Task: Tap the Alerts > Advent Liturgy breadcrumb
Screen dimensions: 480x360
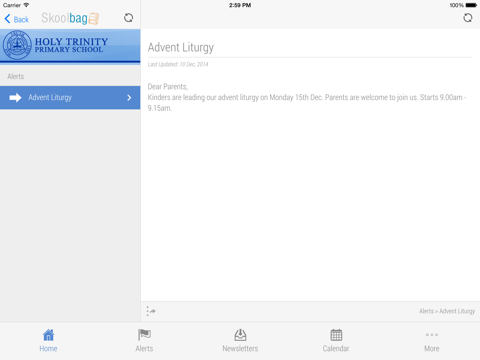Action: (x=447, y=311)
